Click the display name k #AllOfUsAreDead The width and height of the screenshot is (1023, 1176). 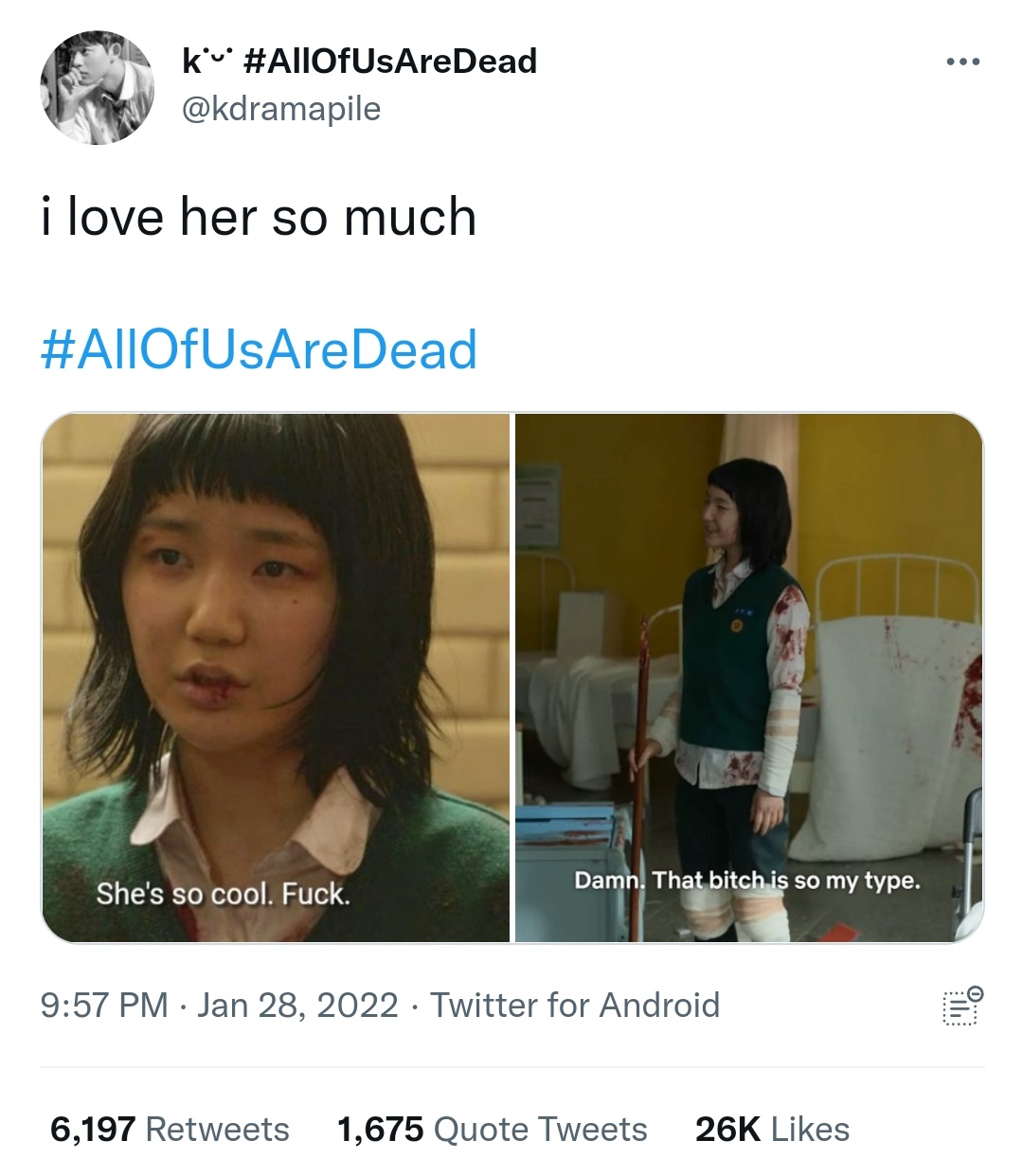pyautogui.click(x=359, y=62)
